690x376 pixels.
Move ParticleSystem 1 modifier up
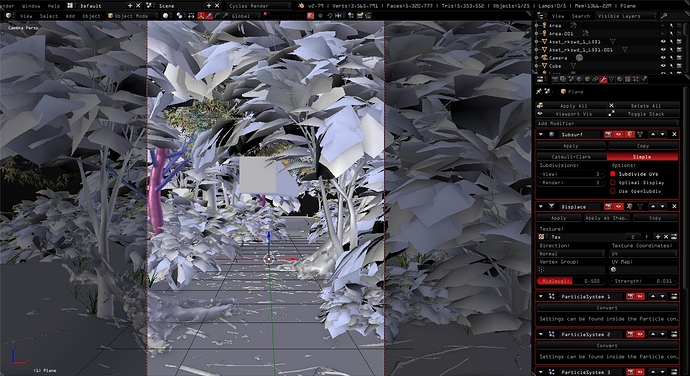click(x=653, y=297)
